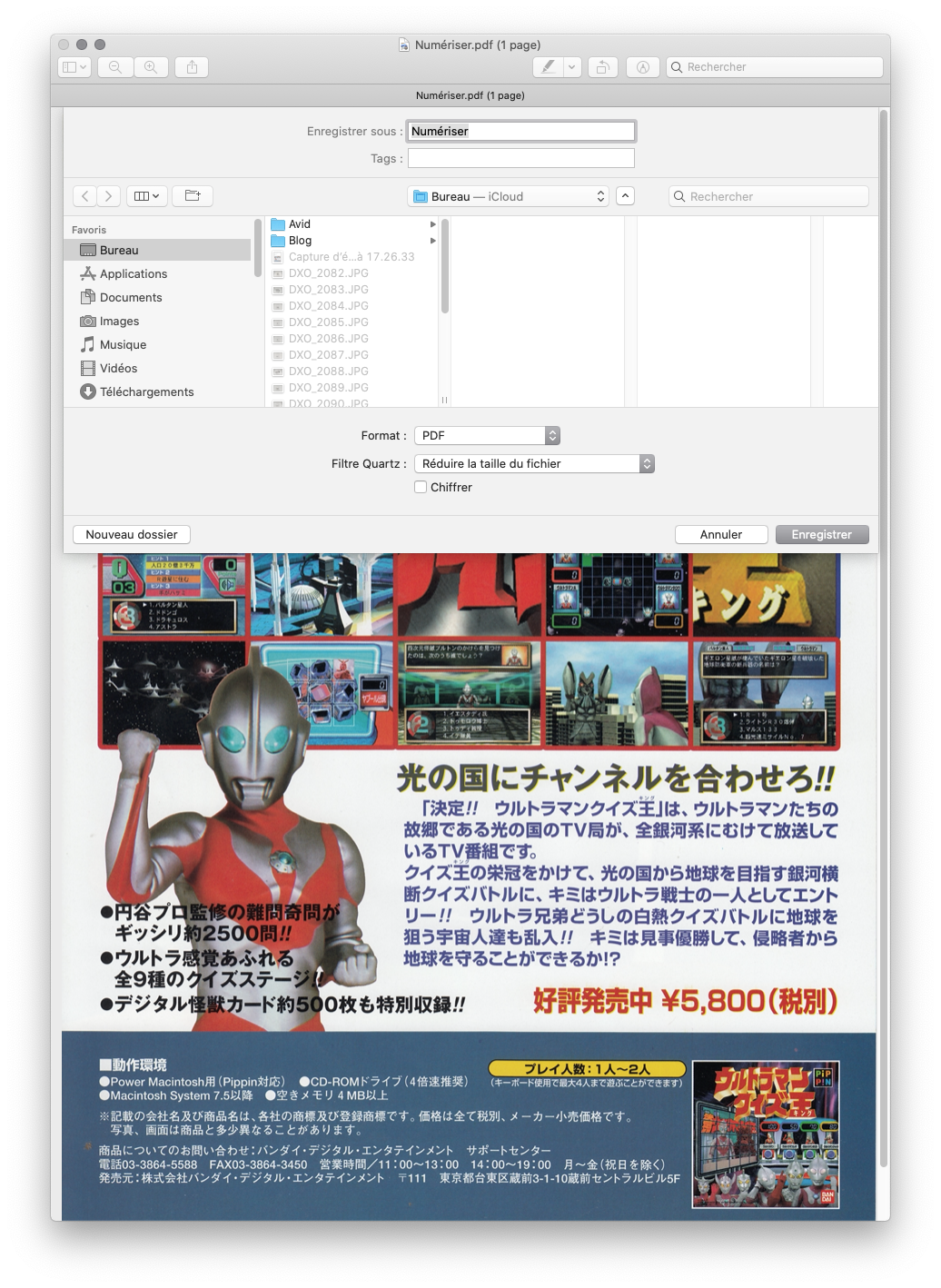Click the Preview toolbar Rechercher search field

(x=775, y=67)
